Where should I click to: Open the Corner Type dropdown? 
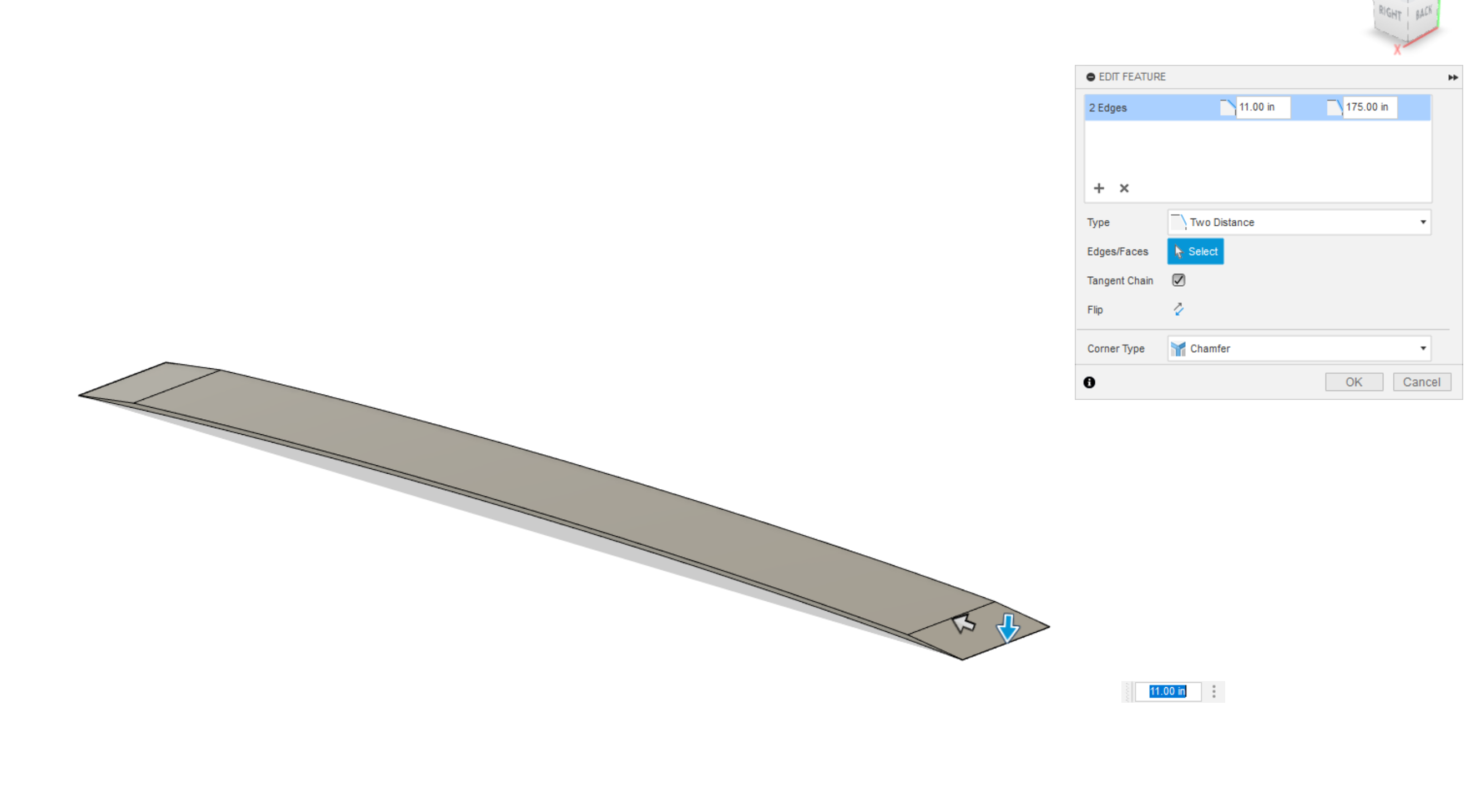[1423, 348]
